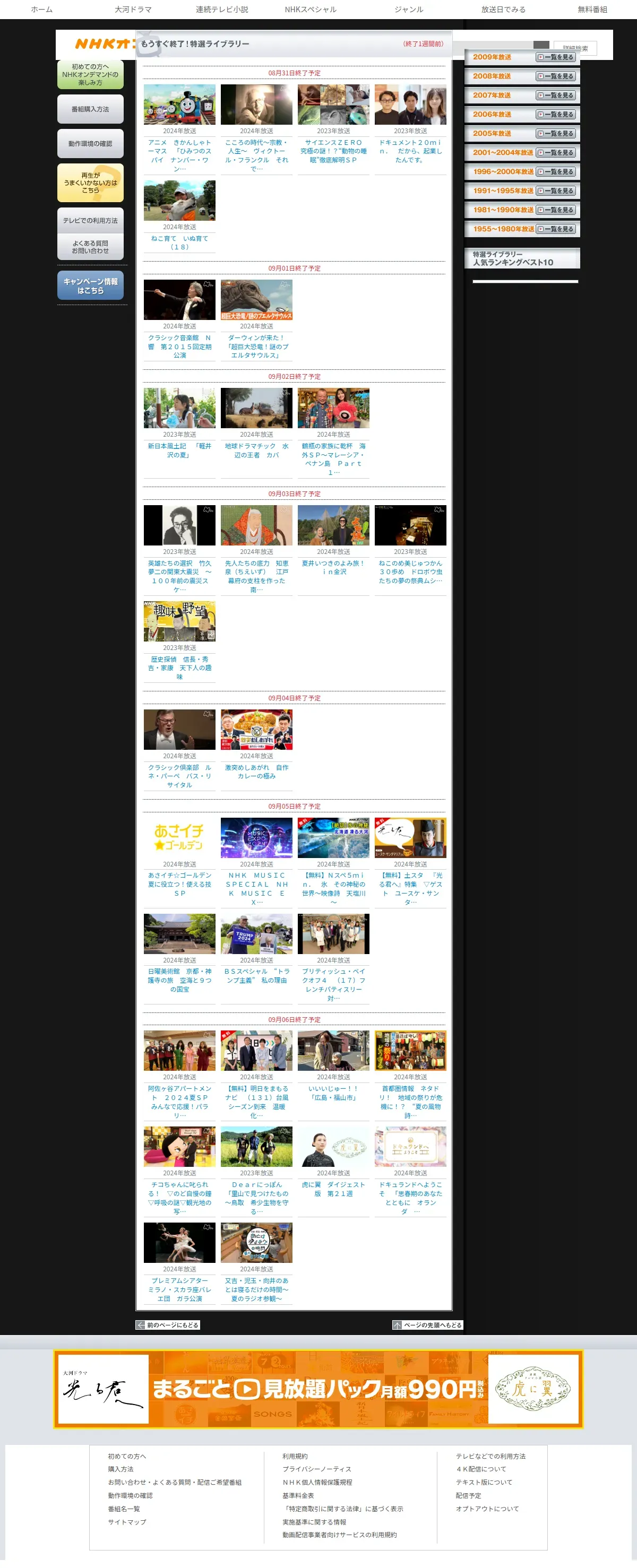Open チコちゃんに叱られる thumbnail
This screenshot has width=637, height=1568.
pos(179,1147)
